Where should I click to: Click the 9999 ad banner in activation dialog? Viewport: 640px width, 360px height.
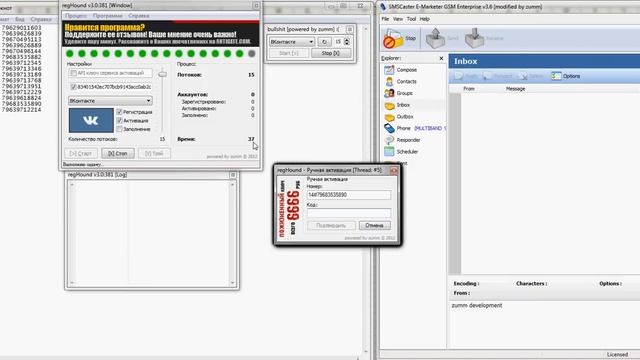click(x=289, y=208)
